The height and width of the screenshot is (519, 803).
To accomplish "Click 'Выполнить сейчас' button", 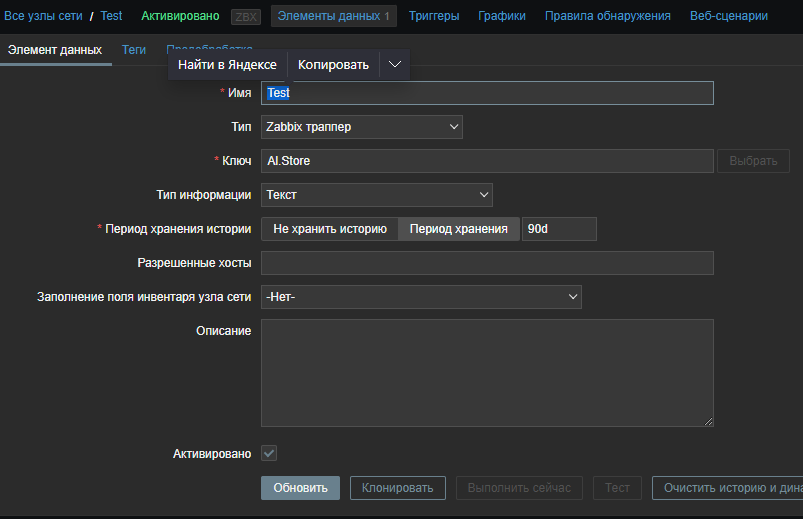I will coord(519,488).
